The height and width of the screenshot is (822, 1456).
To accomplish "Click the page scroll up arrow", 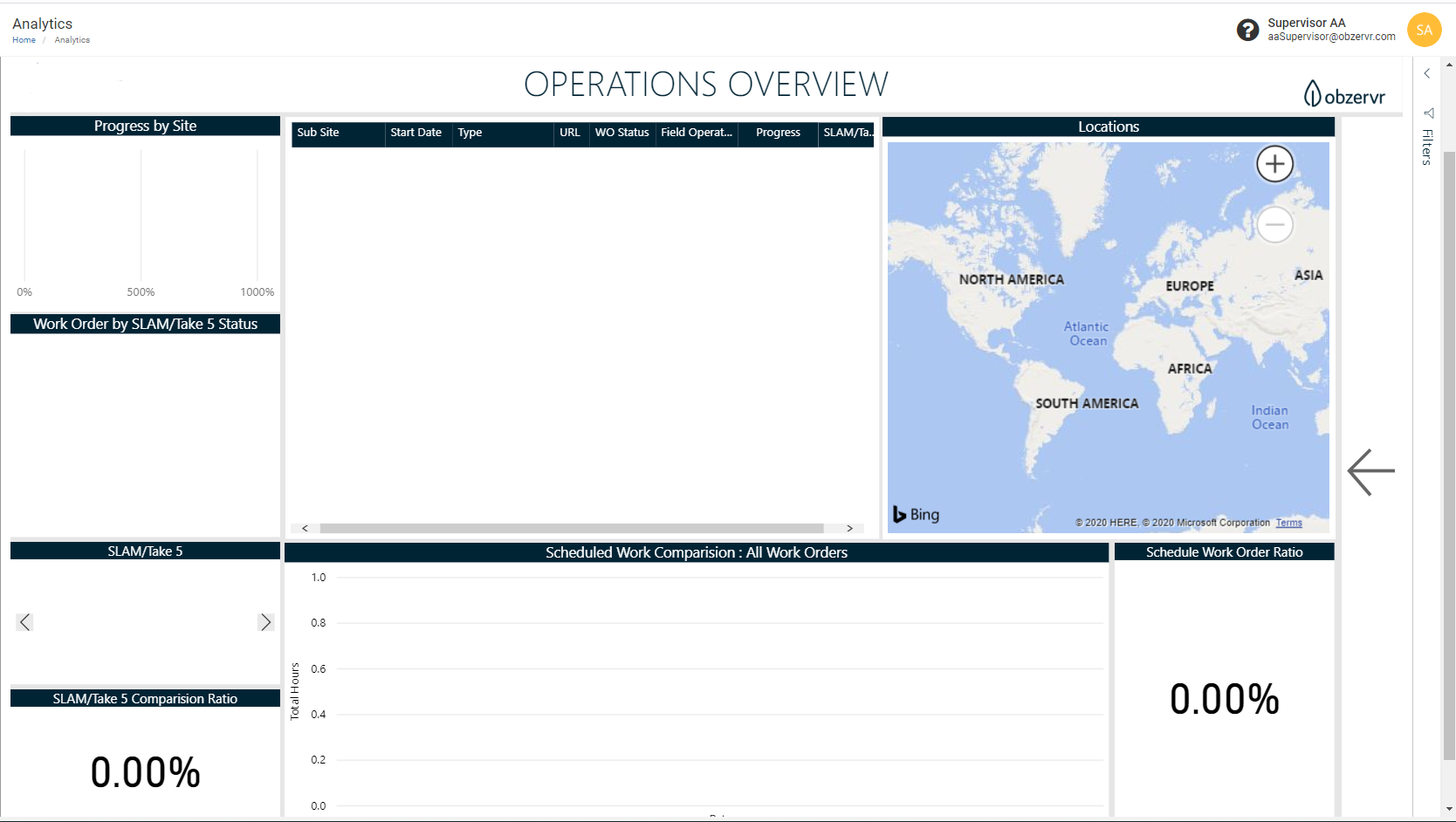I will (1449, 65).
